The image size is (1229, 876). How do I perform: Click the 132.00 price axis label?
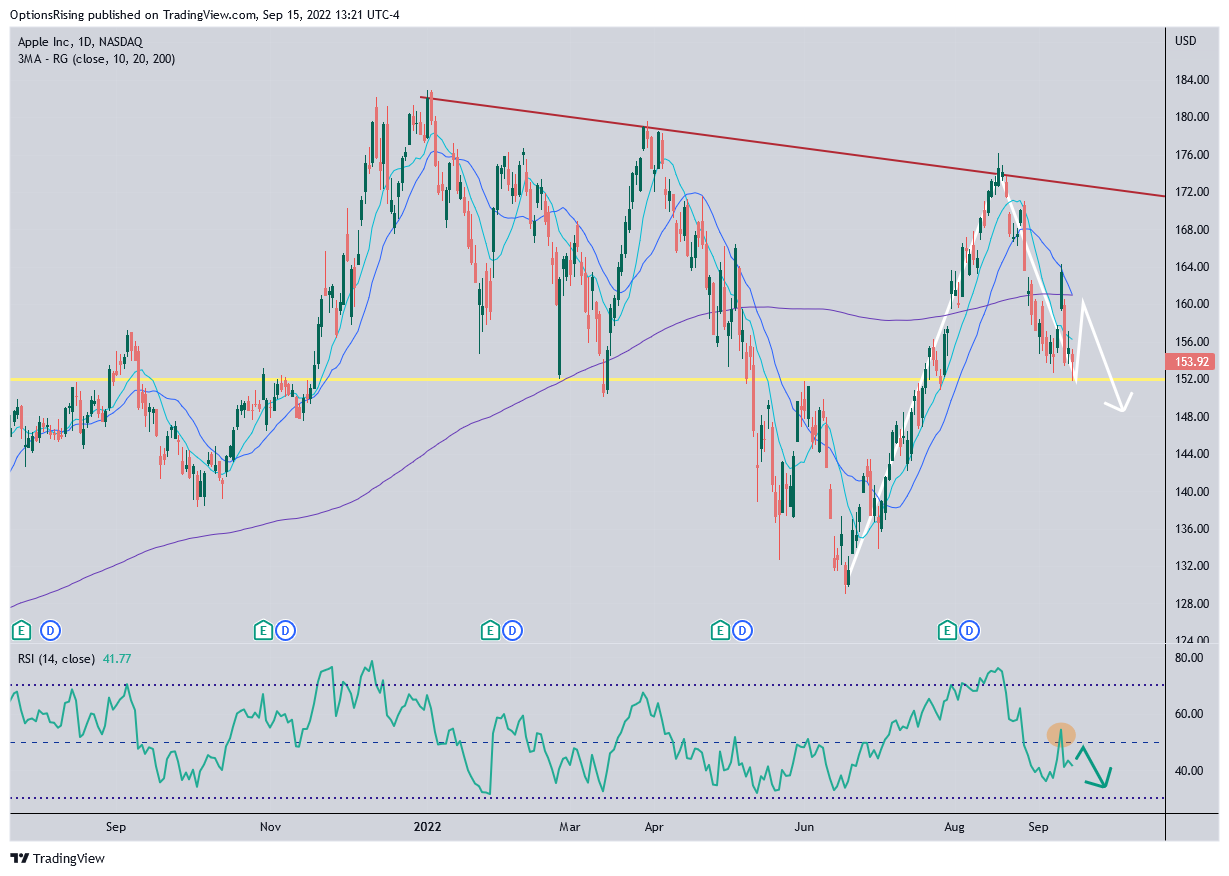(x=1191, y=566)
